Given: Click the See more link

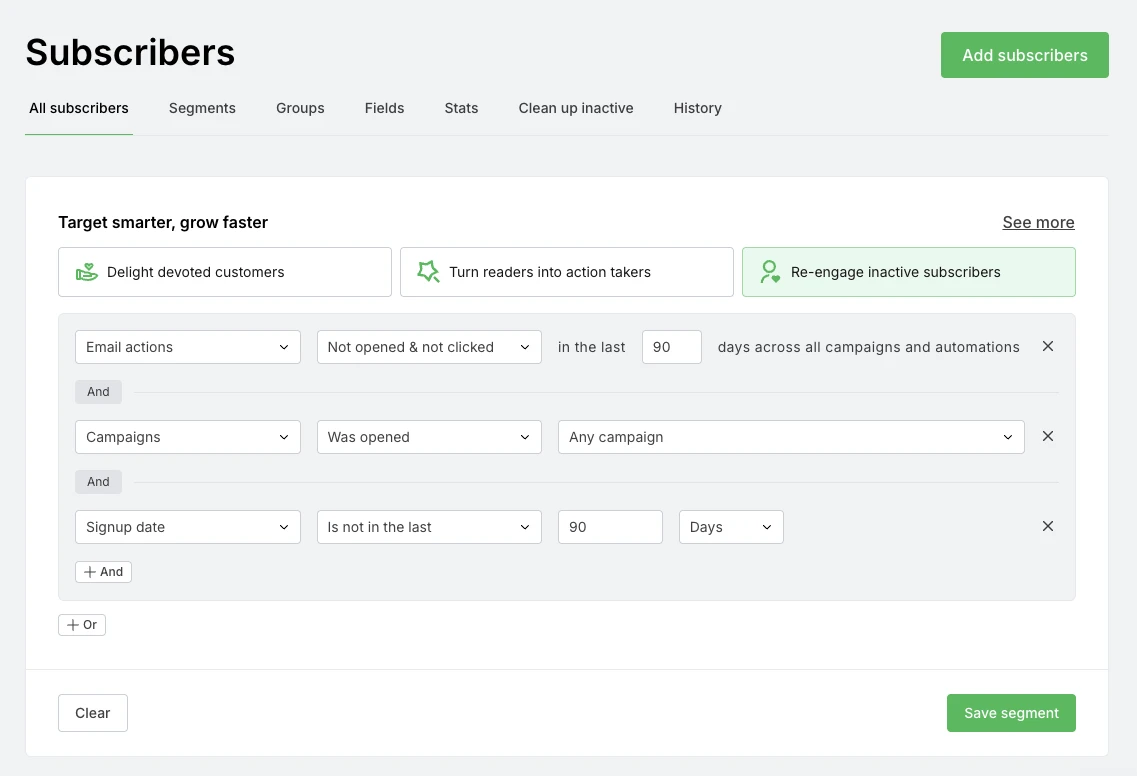Looking at the screenshot, I should click(1038, 223).
